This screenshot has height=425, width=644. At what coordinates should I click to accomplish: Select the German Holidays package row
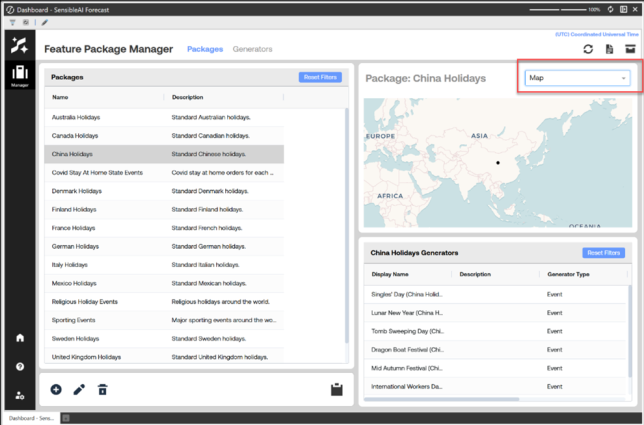(164, 246)
